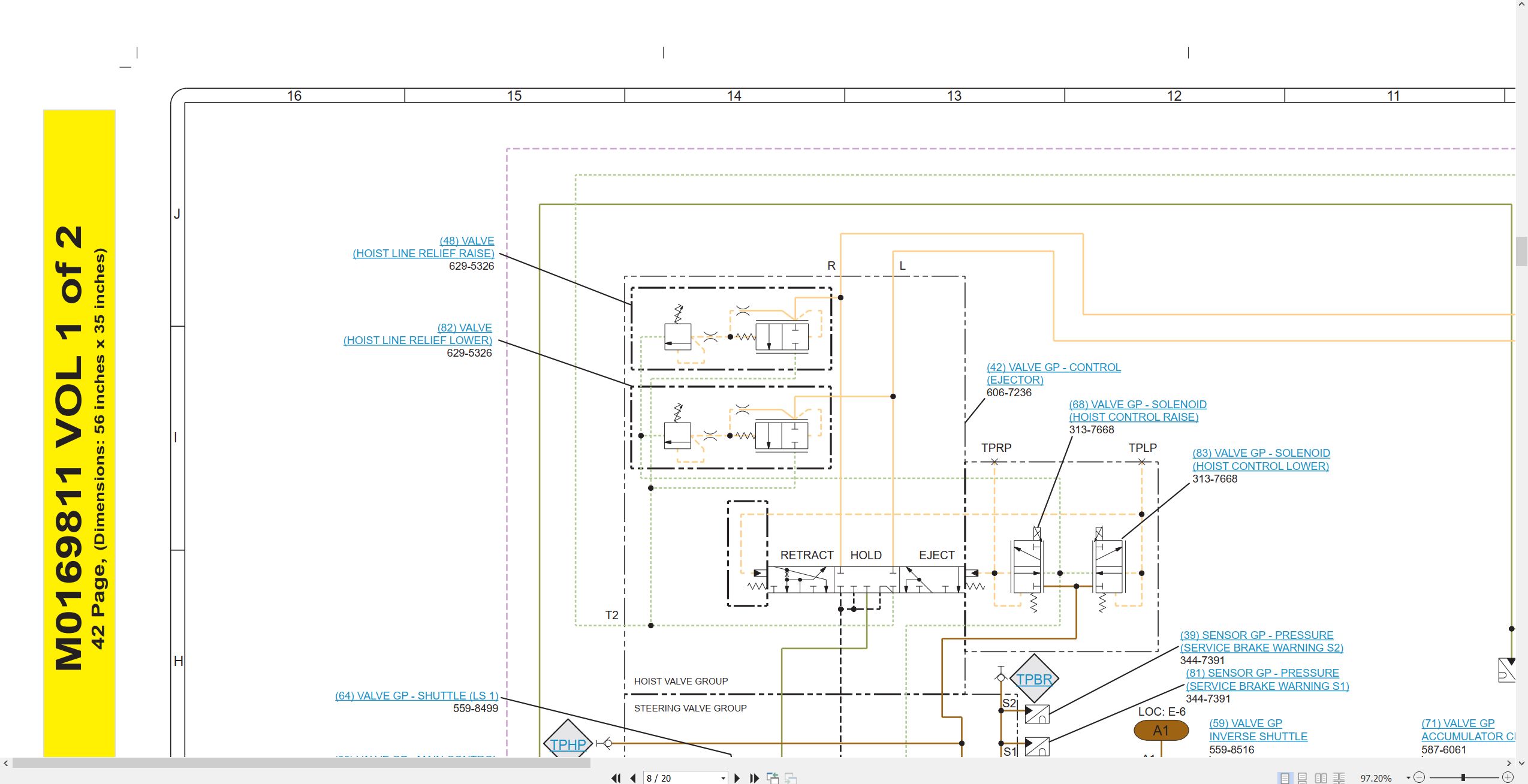The width and height of the screenshot is (1528, 784).
Task: Click the zoom slider handle
Action: click(1463, 777)
